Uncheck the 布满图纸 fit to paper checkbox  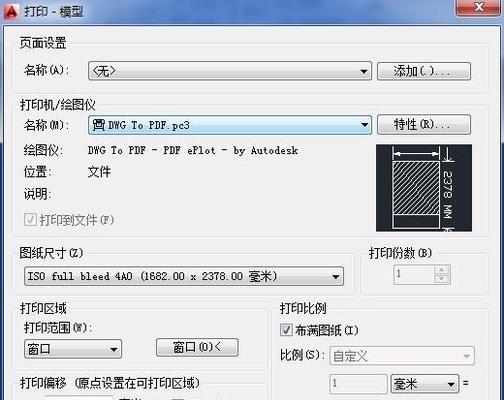point(286,330)
